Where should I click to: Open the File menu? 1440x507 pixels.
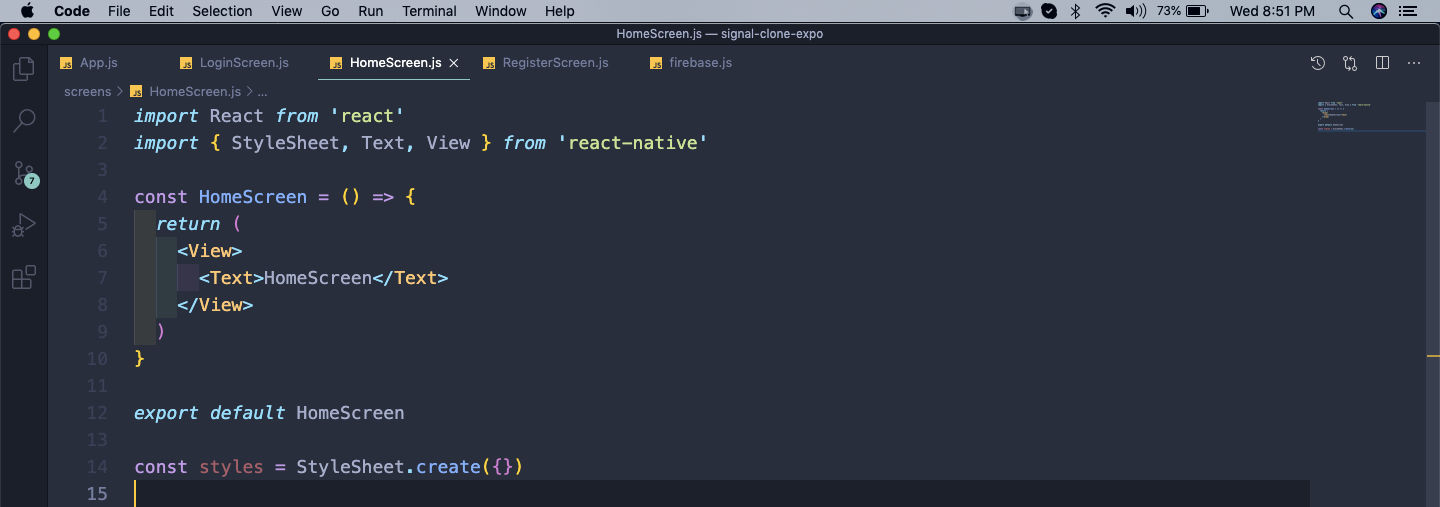[x=119, y=11]
